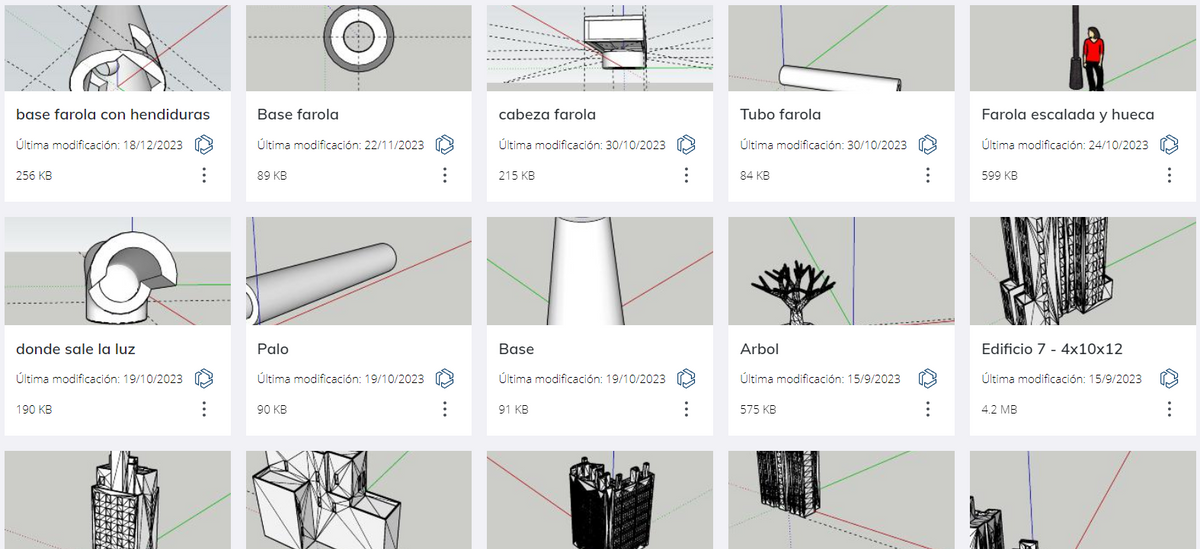Click 'Última modificación: 24/10/2023' text
Image resolution: width=1200 pixels, height=549 pixels.
click(x=1065, y=145)
